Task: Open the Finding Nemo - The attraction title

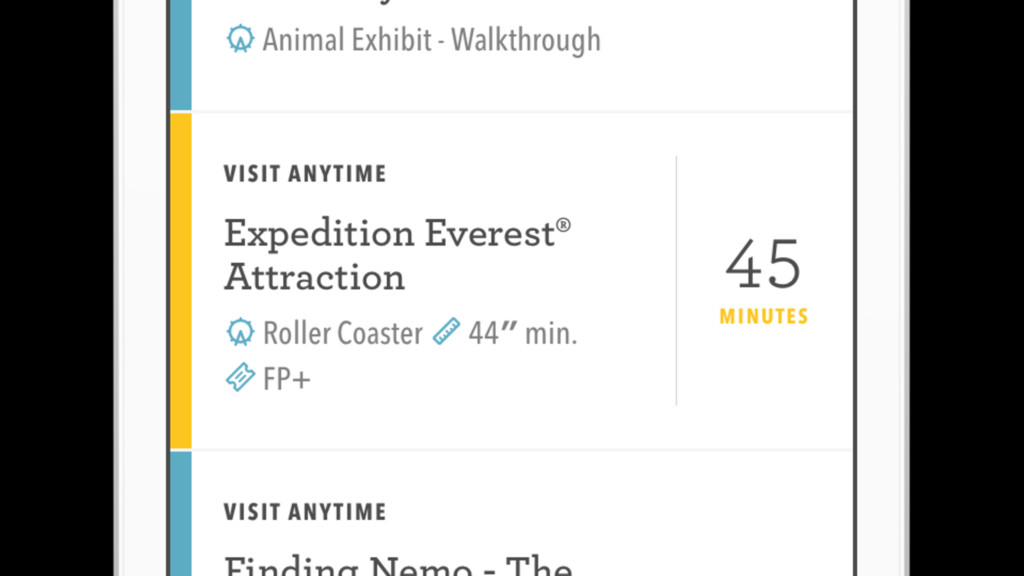Action: click(398, 565)
